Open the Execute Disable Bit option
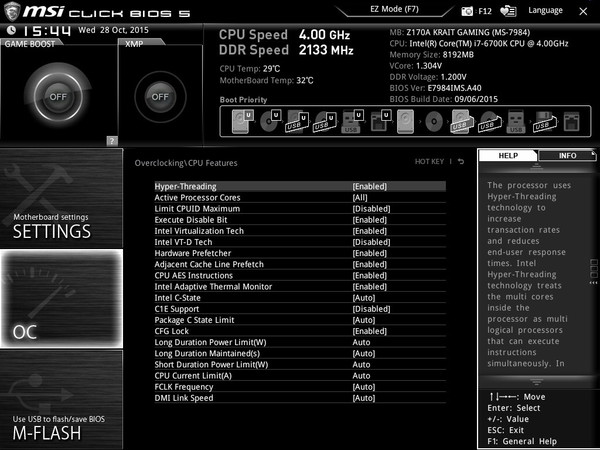This screenshot has width=600, height=450. [x=300, y=220]
